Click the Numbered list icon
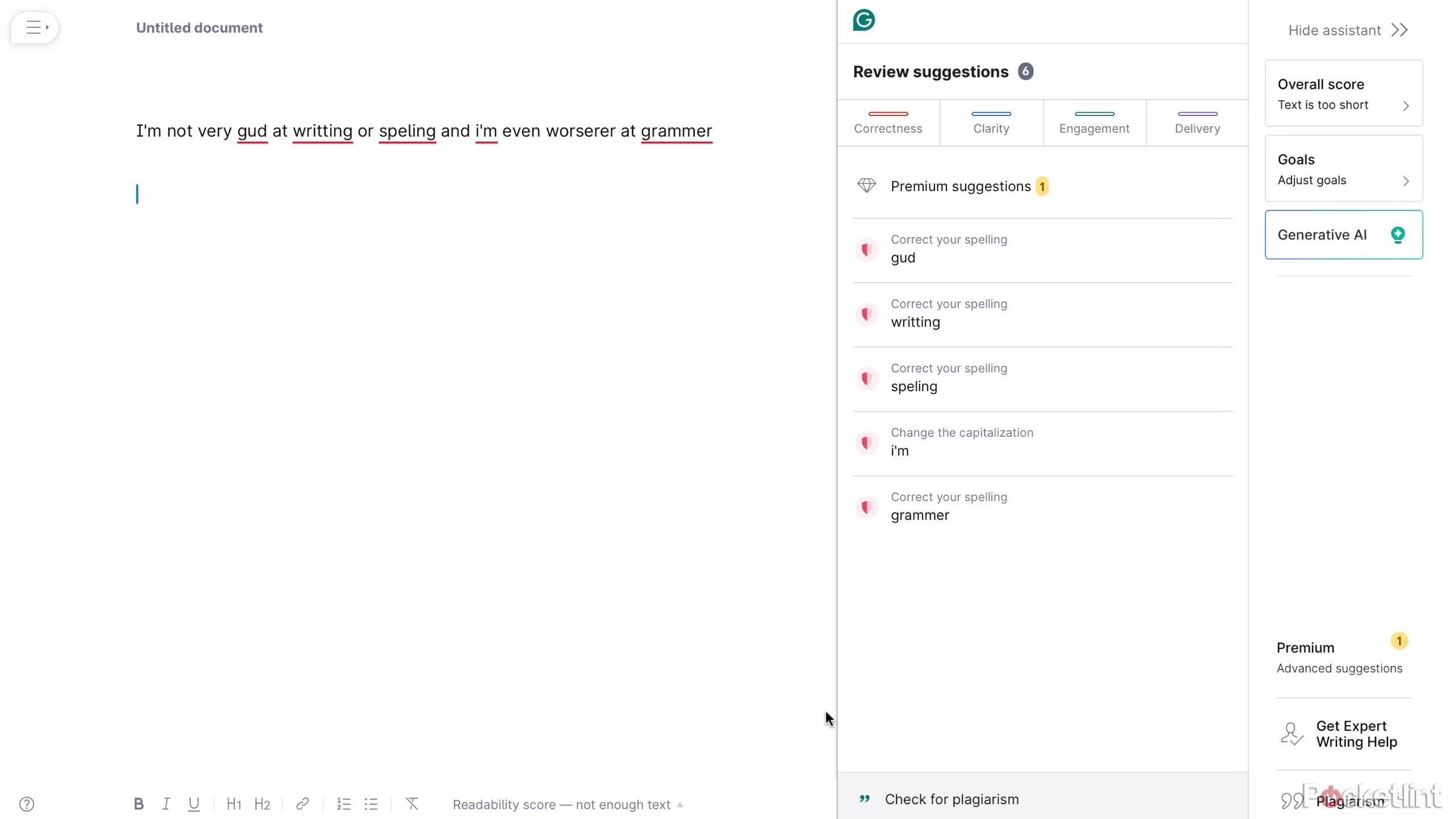The height and width of the screenshot is (819, 1456). [x=343, y=804]
